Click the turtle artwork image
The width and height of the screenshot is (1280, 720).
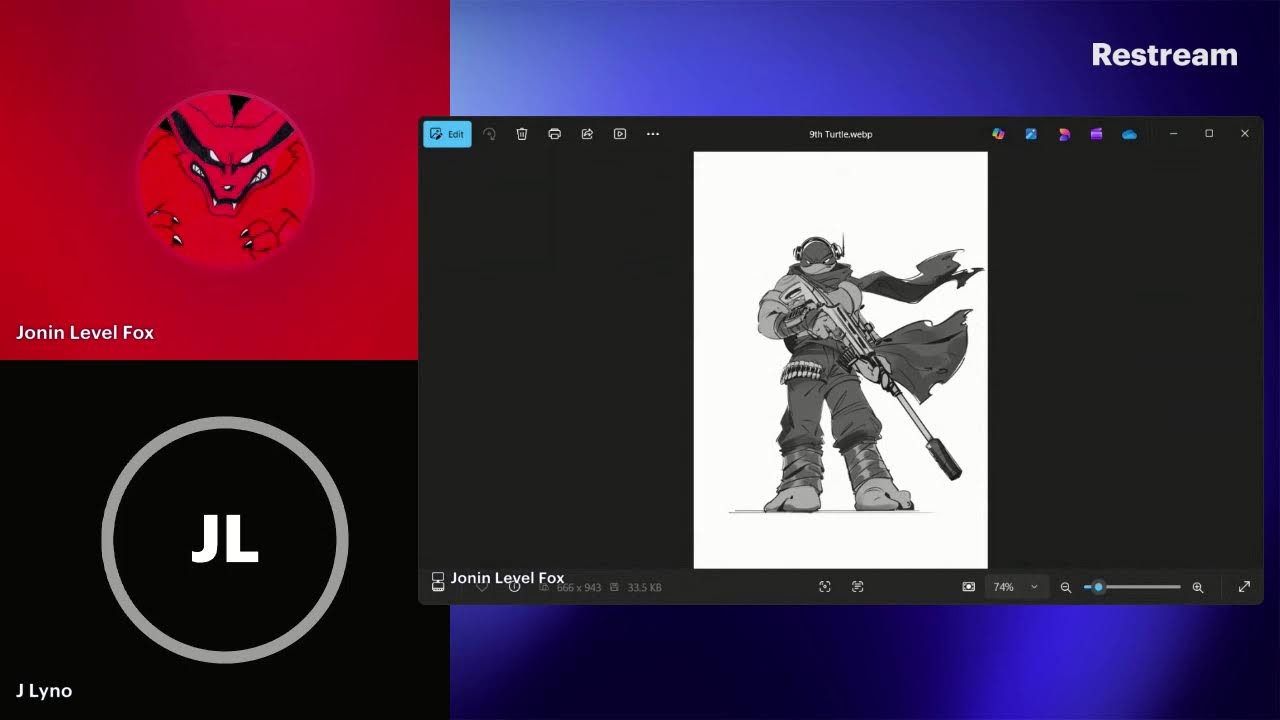coord(841,360)
